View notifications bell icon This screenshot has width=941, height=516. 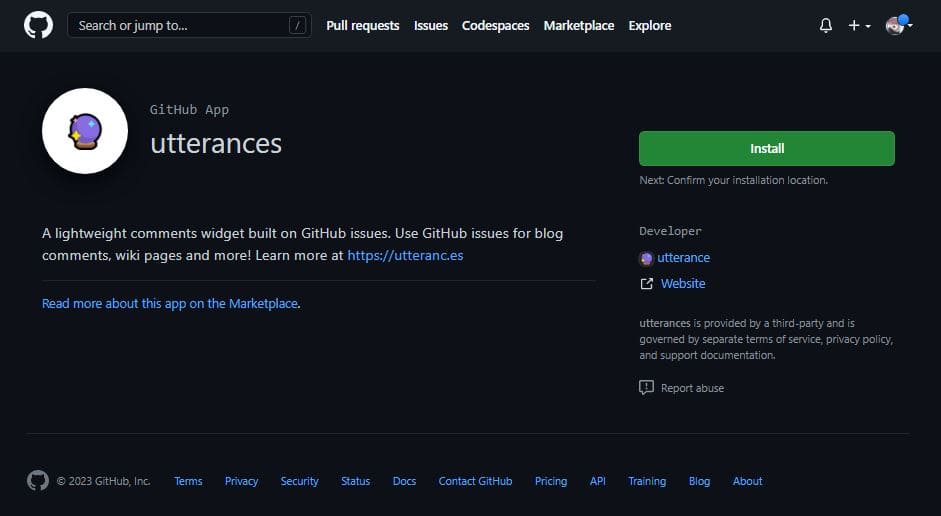(826, 25)
